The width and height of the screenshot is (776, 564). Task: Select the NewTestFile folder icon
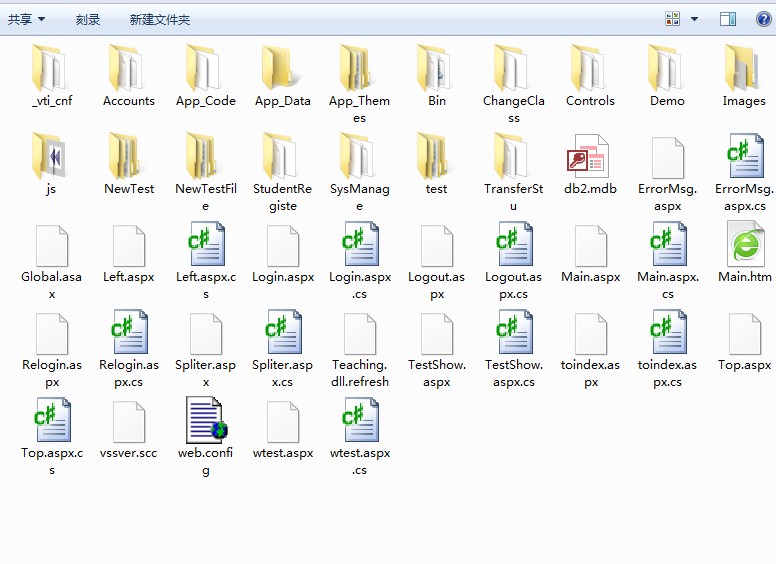coord(204,156)
